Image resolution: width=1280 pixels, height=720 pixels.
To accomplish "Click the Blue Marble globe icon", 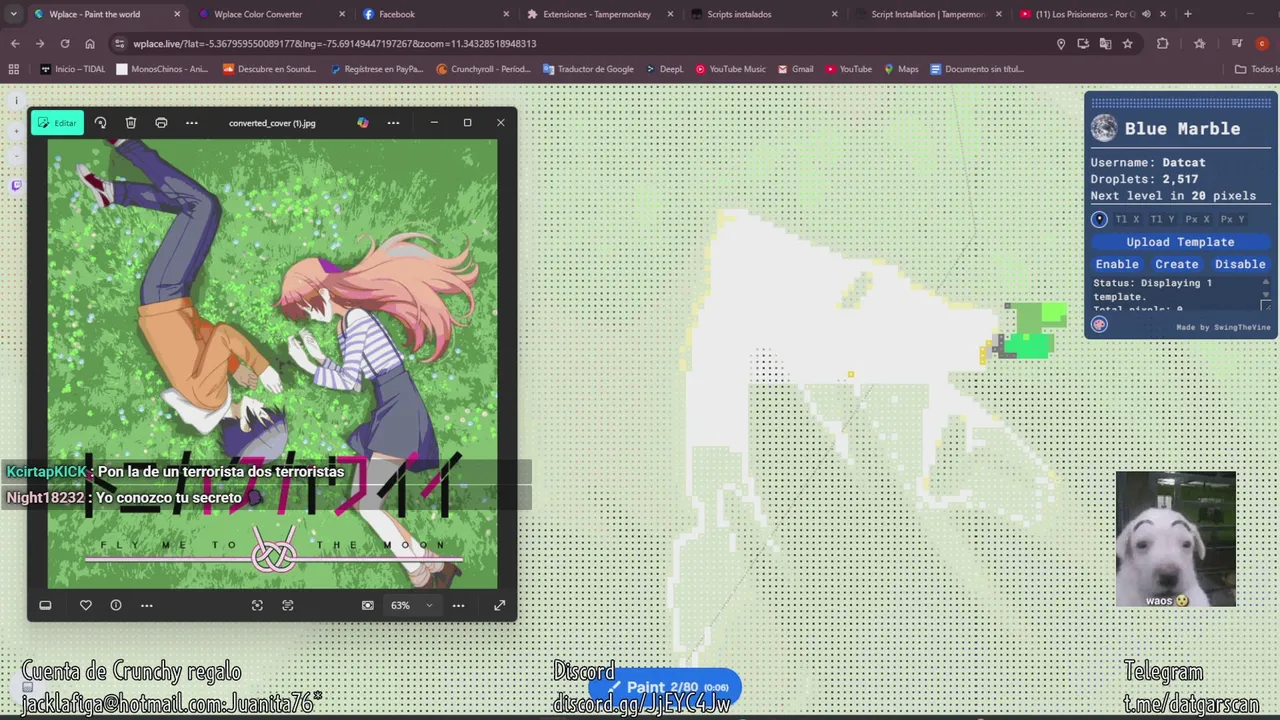I will 1104,128.
